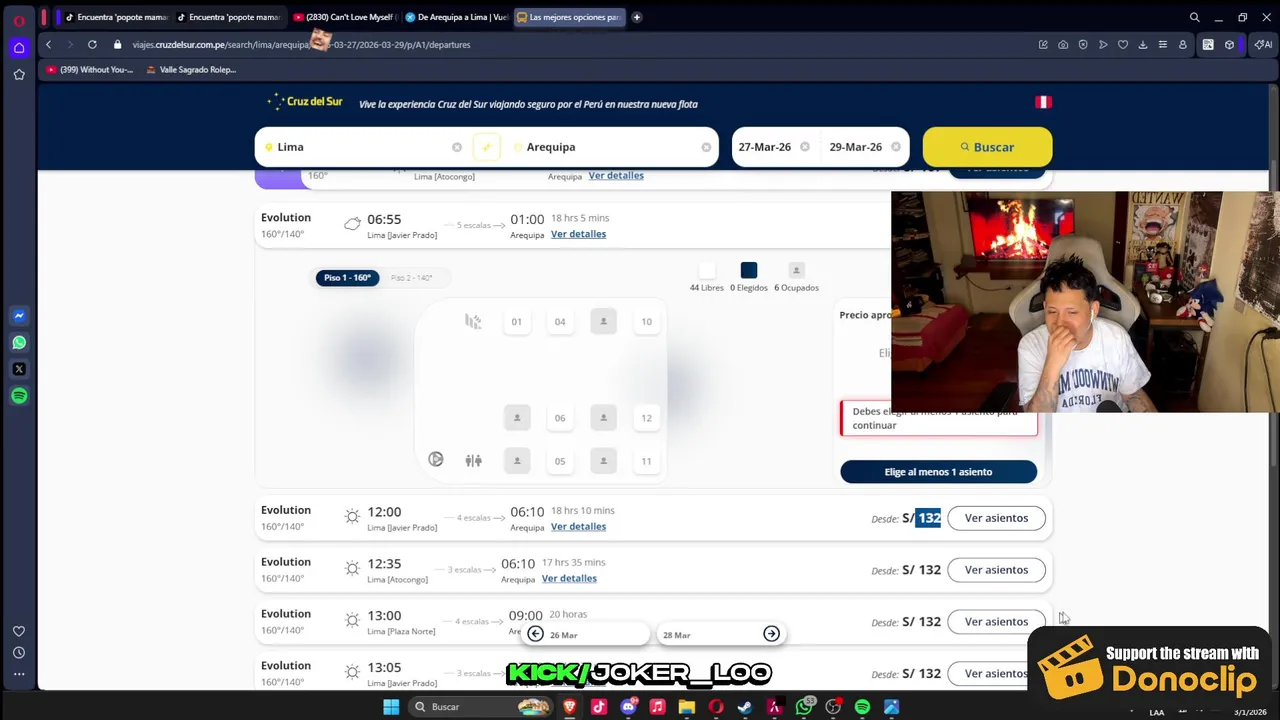This screenshot has width=1280, height=720.
Task: Clear the Arequipa destination field
Action: click(x=706, y=147)
